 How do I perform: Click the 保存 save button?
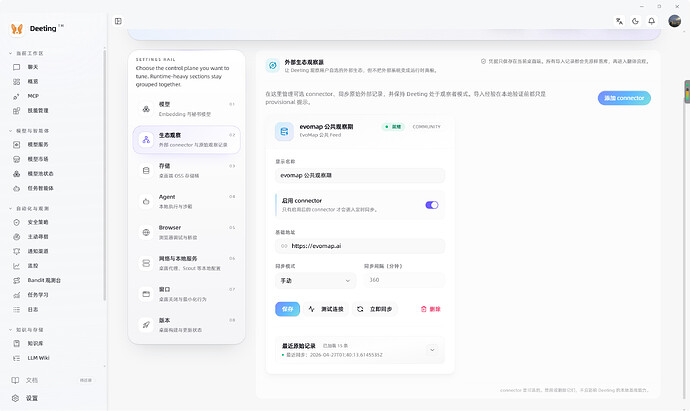tap(287, 309)
